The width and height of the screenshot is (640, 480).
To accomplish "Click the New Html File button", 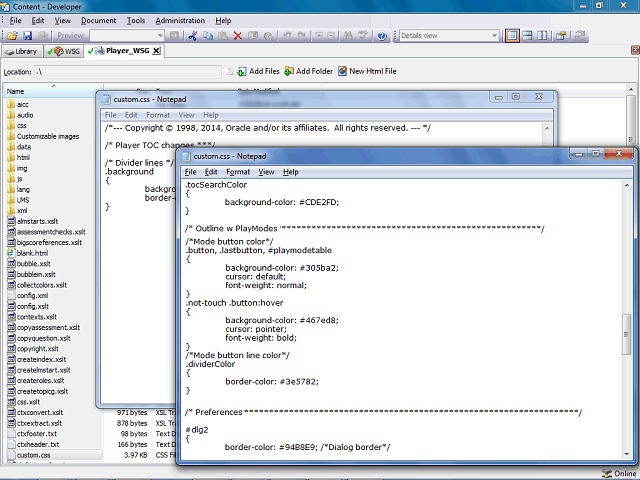I will click(367, 71).
